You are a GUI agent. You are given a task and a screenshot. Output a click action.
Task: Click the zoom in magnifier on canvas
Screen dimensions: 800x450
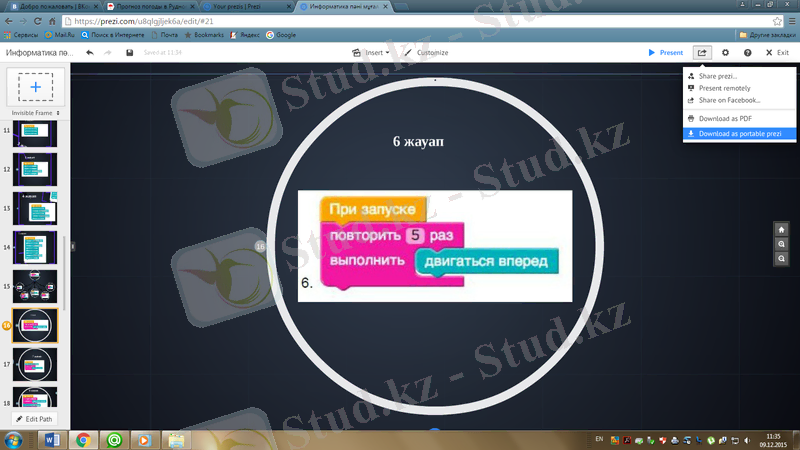(x=781, y=244)
